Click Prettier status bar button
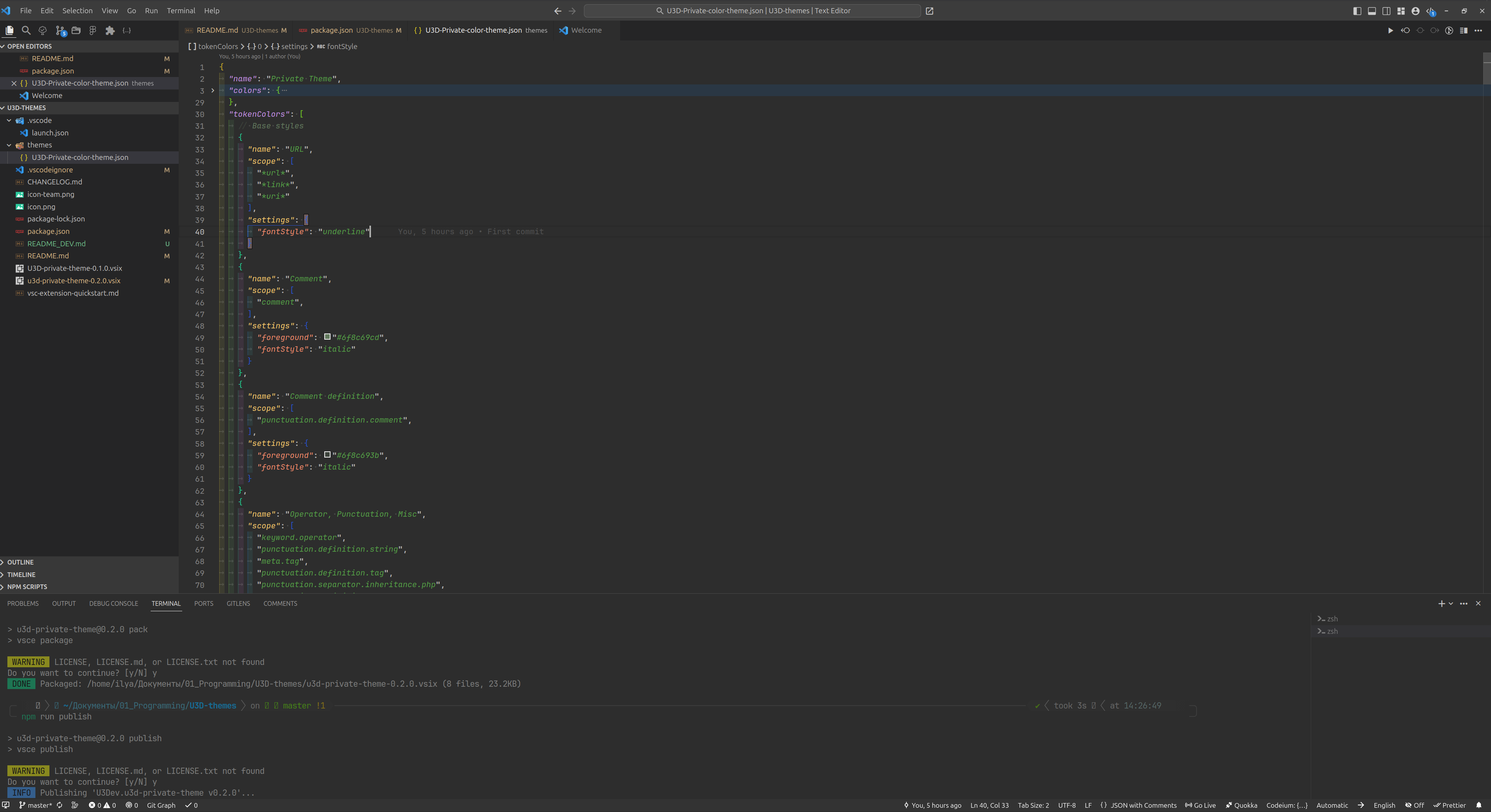1491x812 pixels. click(x=1449, y=805)
